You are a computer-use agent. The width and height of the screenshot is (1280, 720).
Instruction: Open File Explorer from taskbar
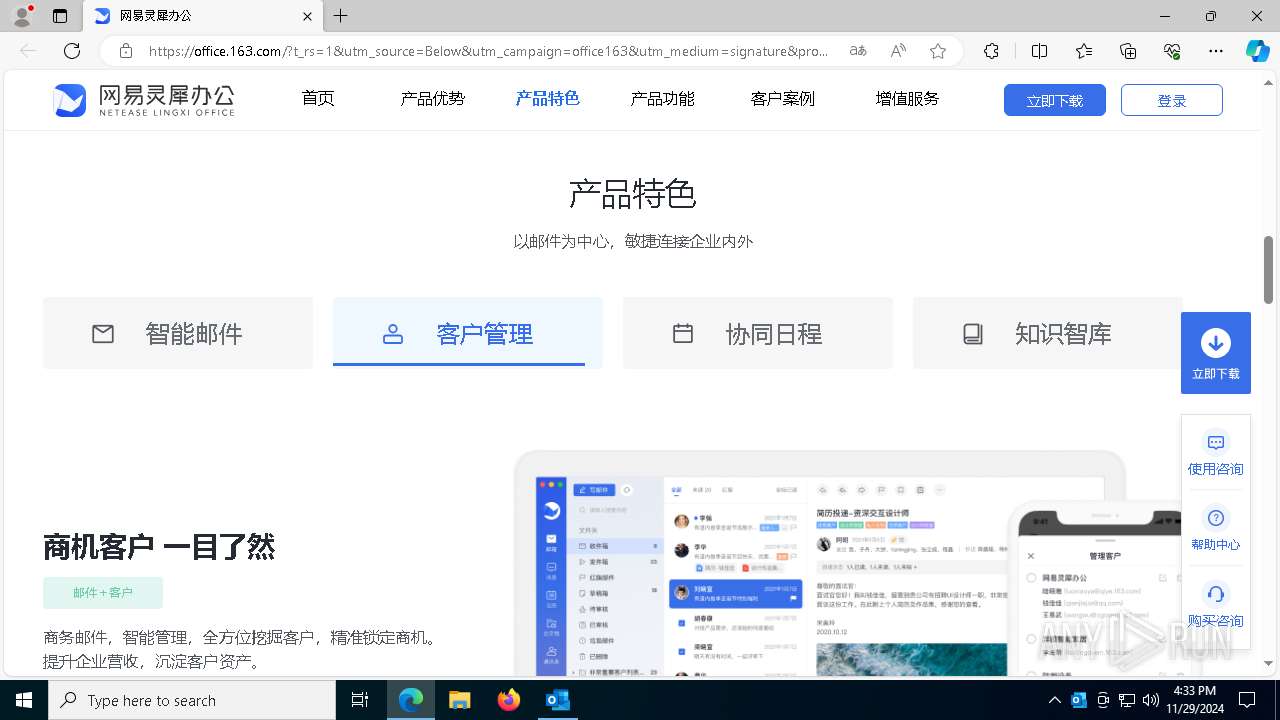click(x=459, y=700)
